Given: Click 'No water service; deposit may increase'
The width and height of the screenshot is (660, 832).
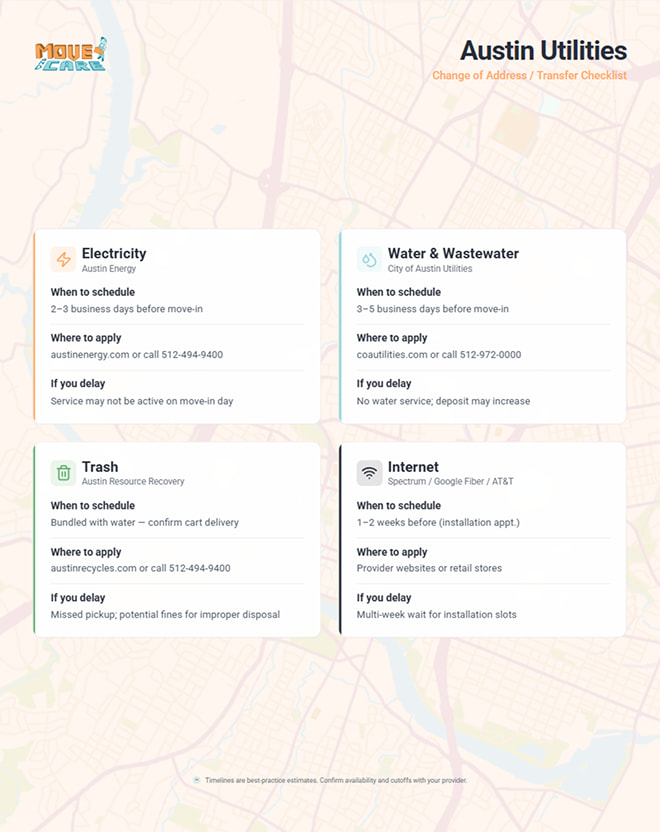Looking at the screenshot, I should pyautogui.click(x=444, y=401).
